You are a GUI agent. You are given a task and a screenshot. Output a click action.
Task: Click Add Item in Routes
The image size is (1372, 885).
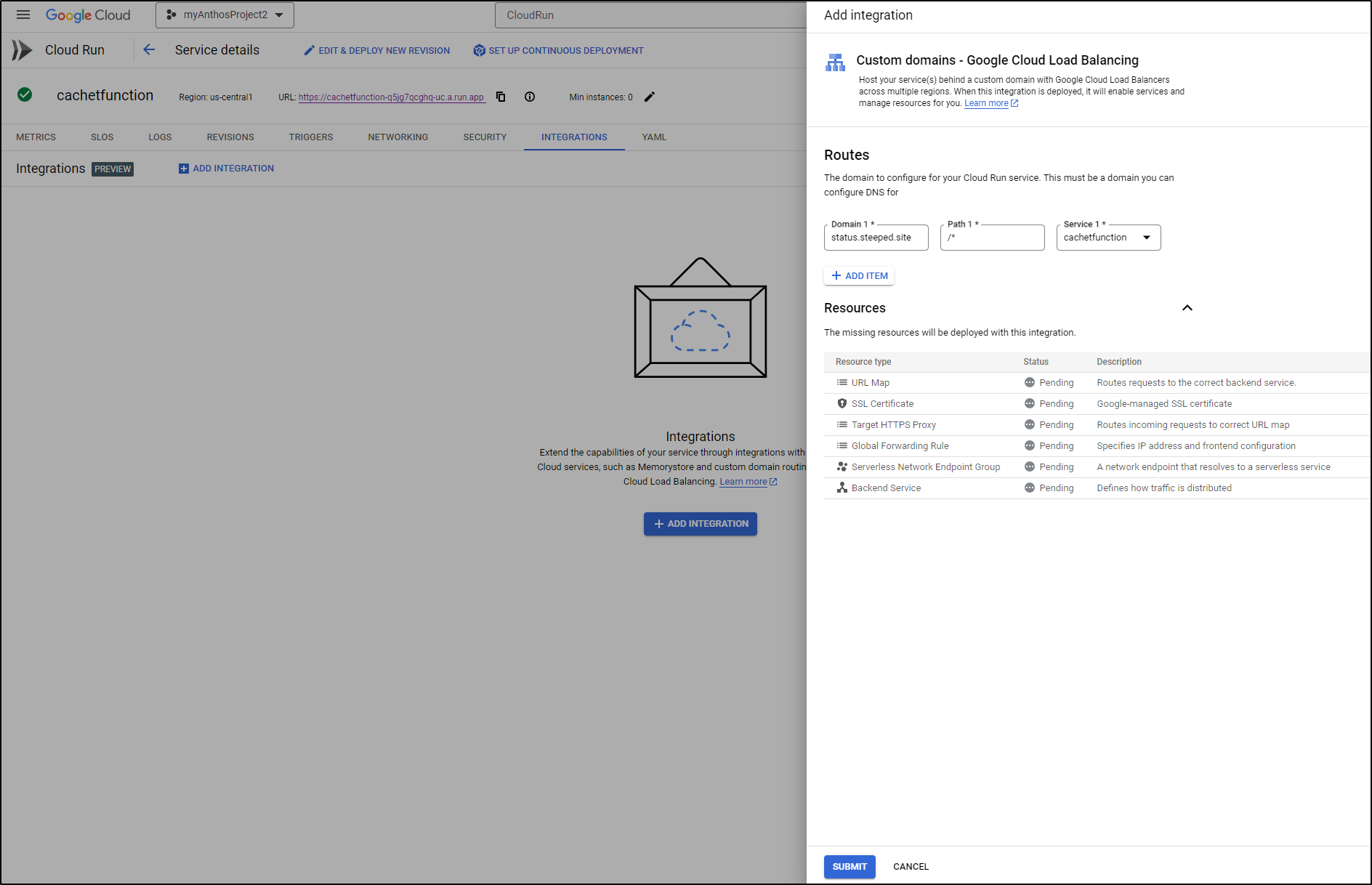click(860, 276)
